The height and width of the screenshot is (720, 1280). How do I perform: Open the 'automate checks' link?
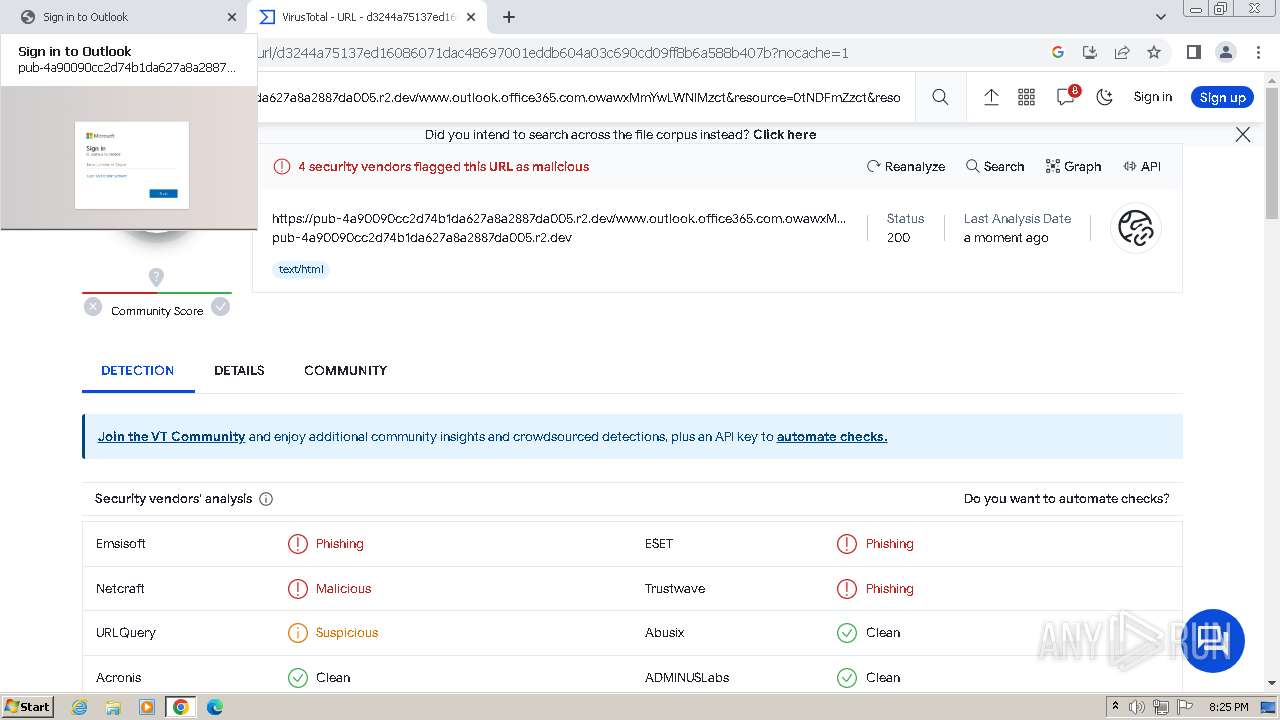832,436
